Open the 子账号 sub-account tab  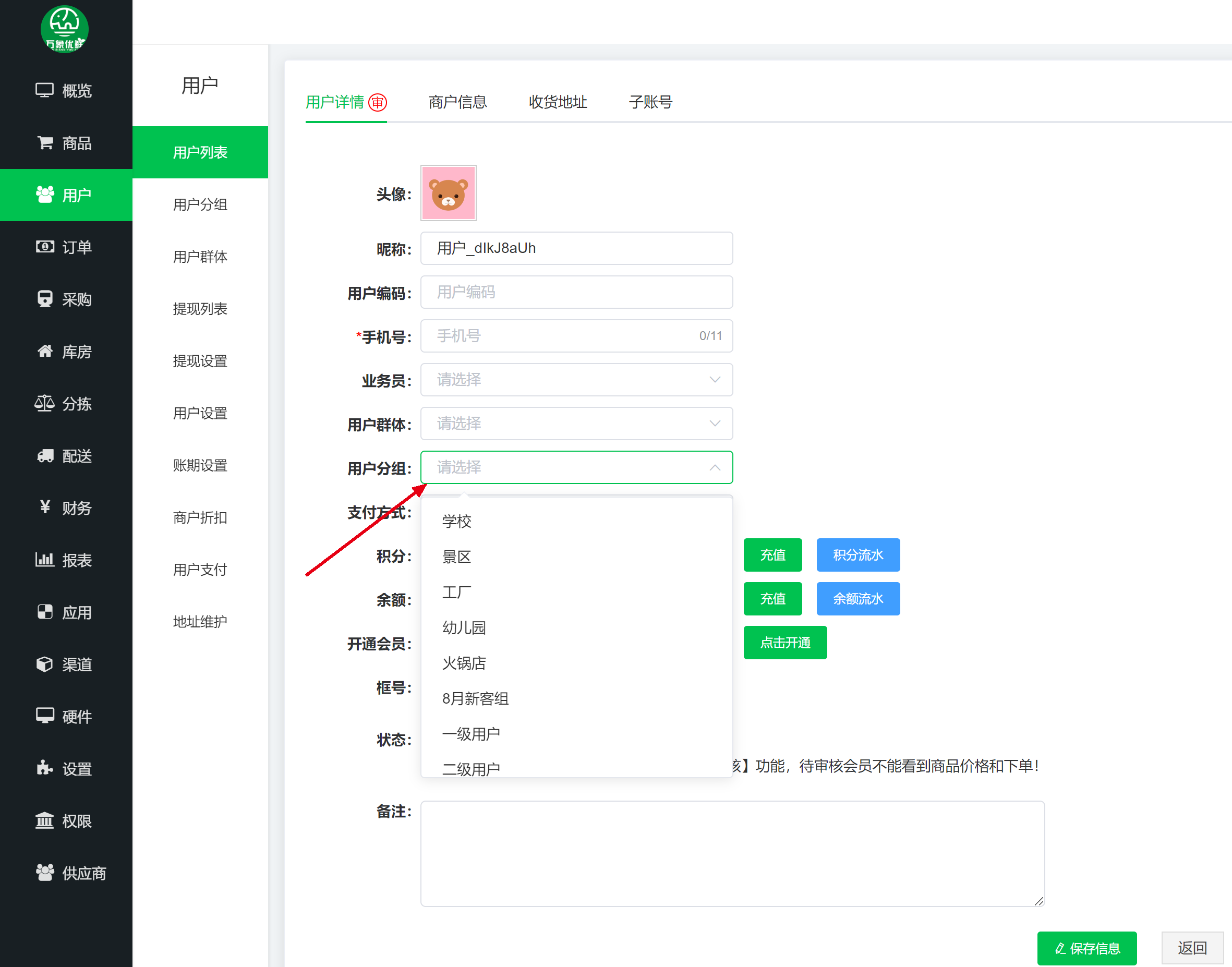click(650, 101)
